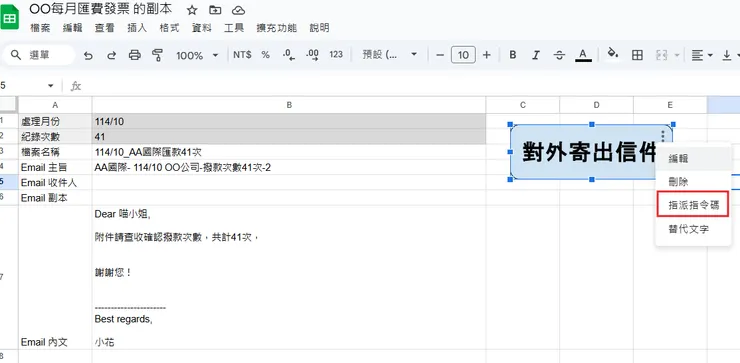Image resolution: width=740 pixels, height=363 pixels.
Task: Select column D header
Action: 597,105
